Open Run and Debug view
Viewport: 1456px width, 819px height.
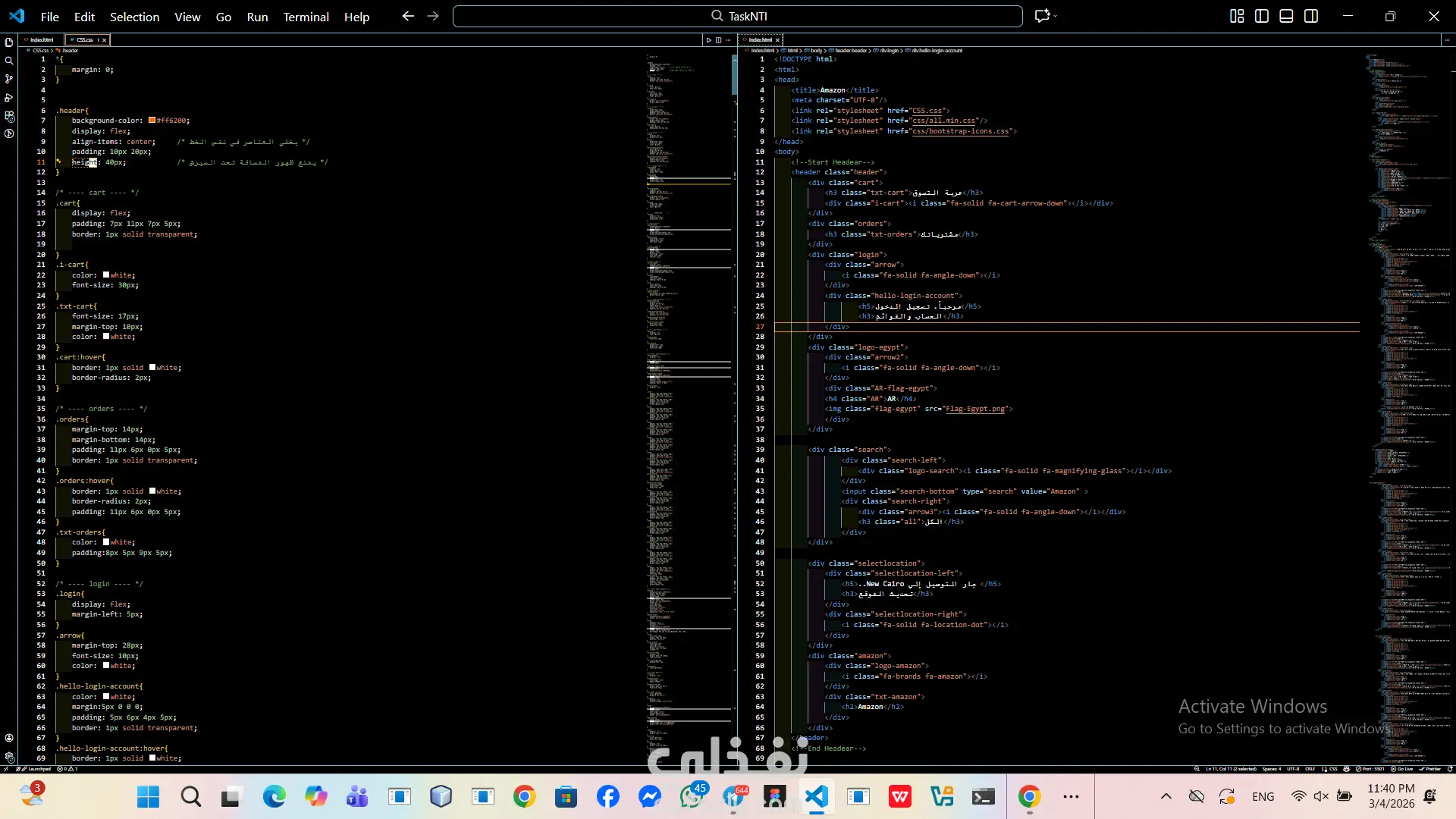[x=9, y=97]
